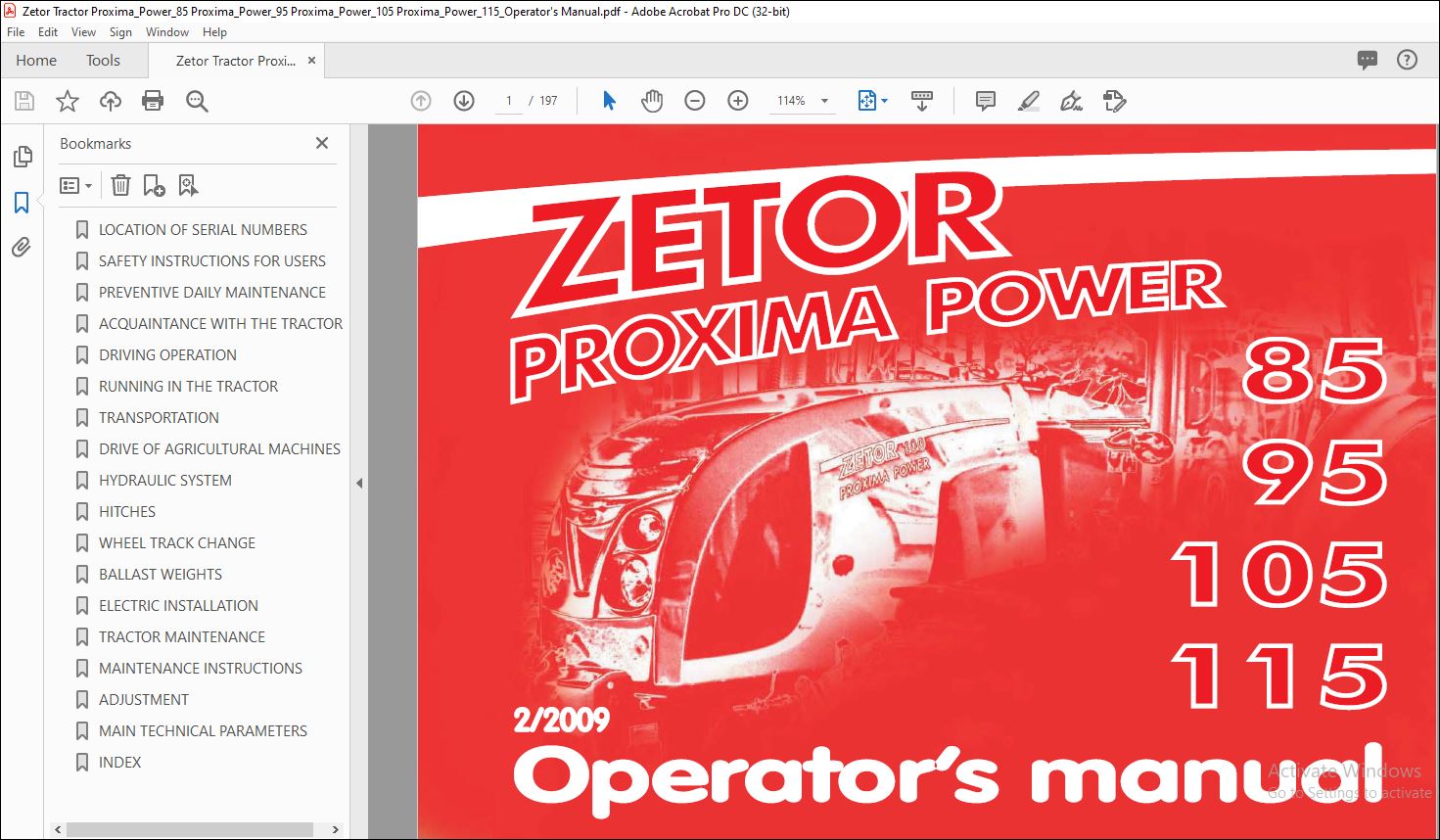Image resolution: width=1440 pixels, height=840 pixels.
Task: Choose the Selection arrow tool
Action: tap(609, 101)
